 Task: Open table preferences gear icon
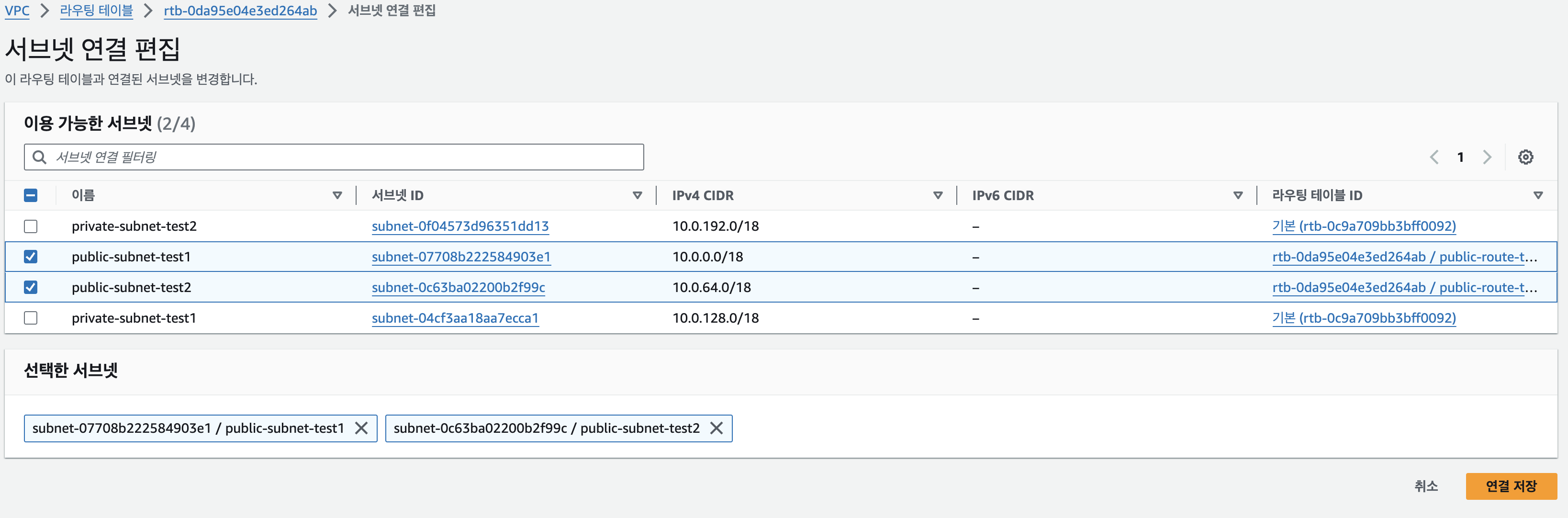[1525, 157]
